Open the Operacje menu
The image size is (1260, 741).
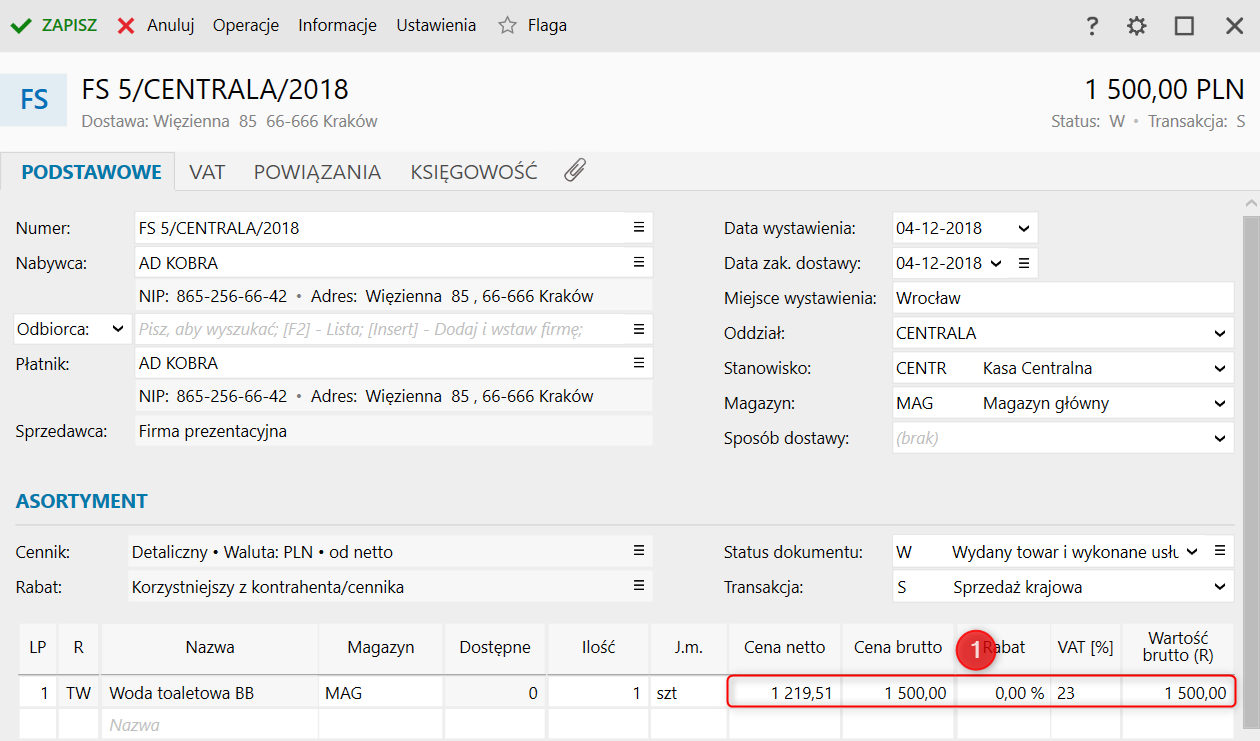tap(245, 26)
